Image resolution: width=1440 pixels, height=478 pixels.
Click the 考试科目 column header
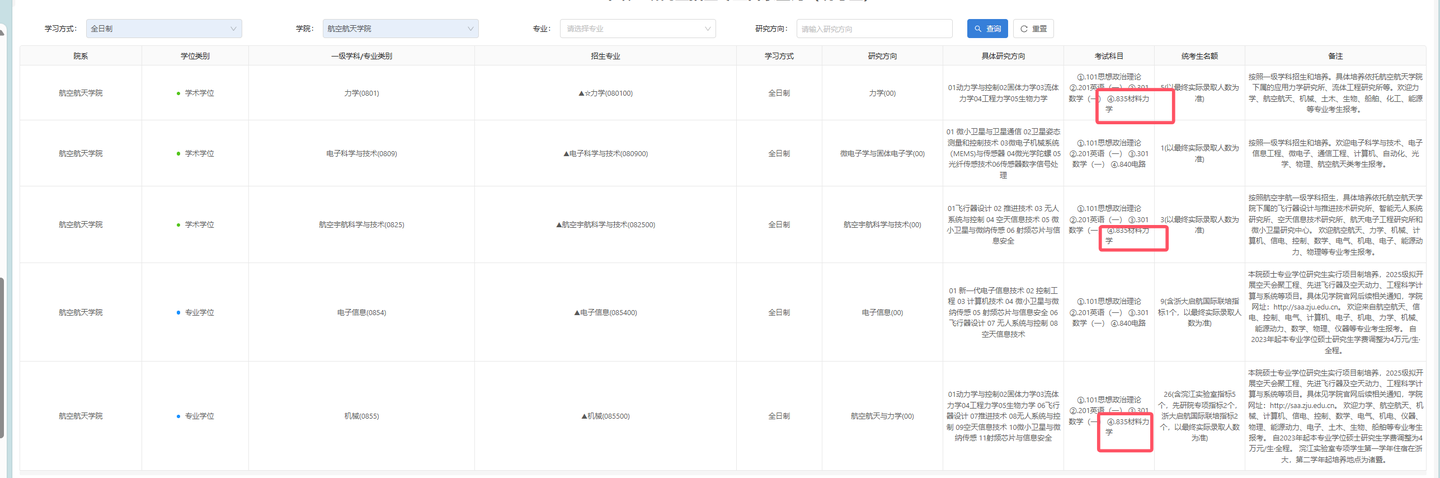[1109, 56]
